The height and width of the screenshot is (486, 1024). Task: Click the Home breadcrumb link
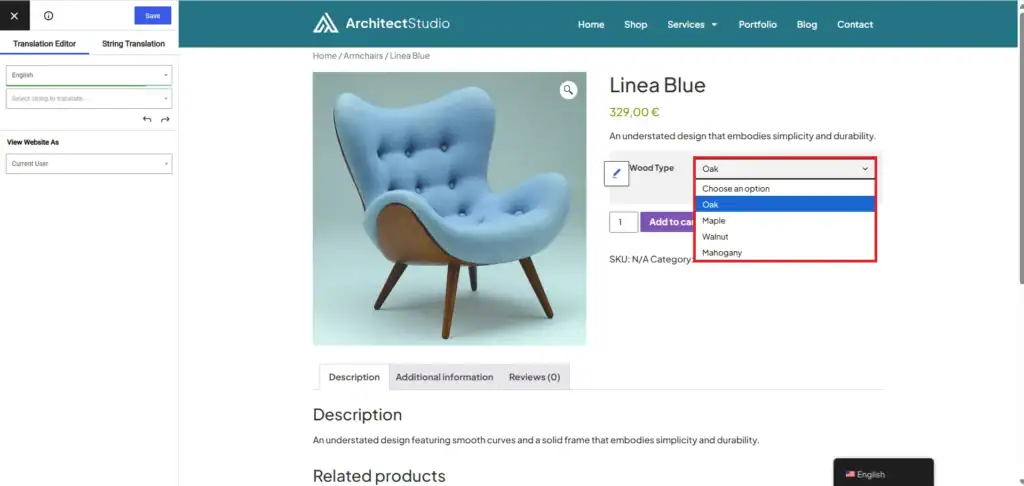[x=325, y=56]
